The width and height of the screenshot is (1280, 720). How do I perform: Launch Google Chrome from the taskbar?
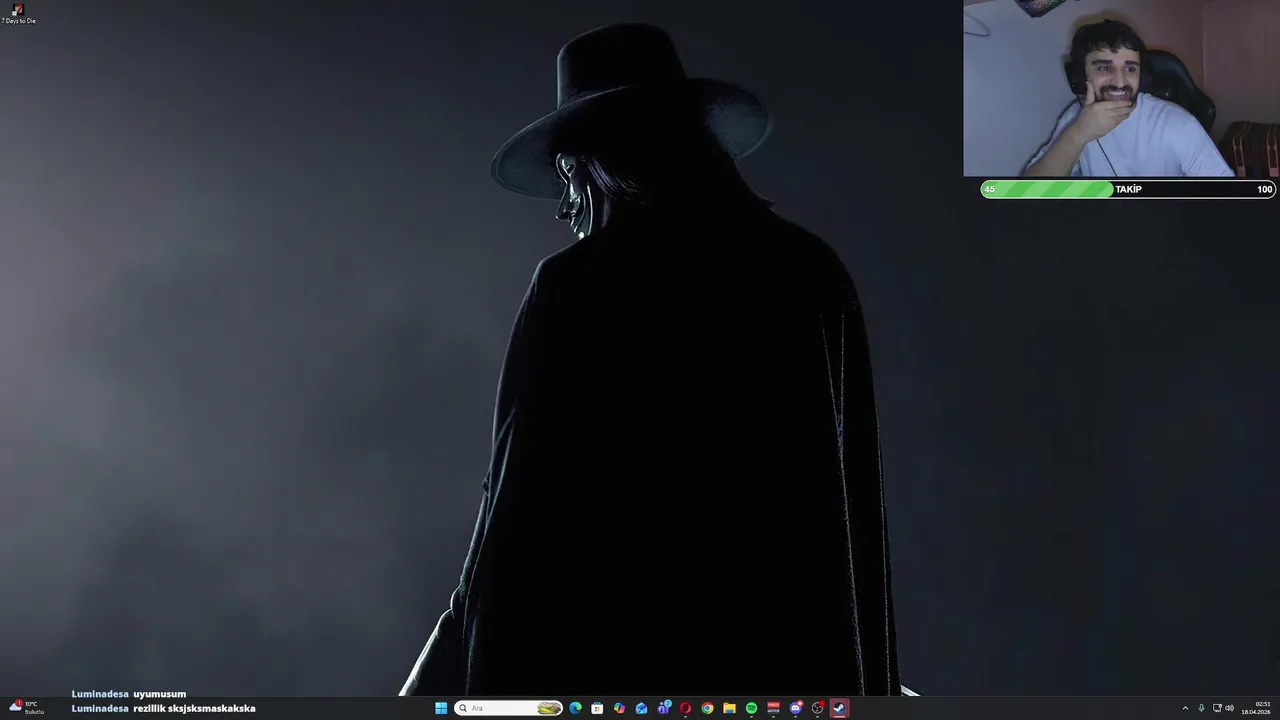coord(707,708)
